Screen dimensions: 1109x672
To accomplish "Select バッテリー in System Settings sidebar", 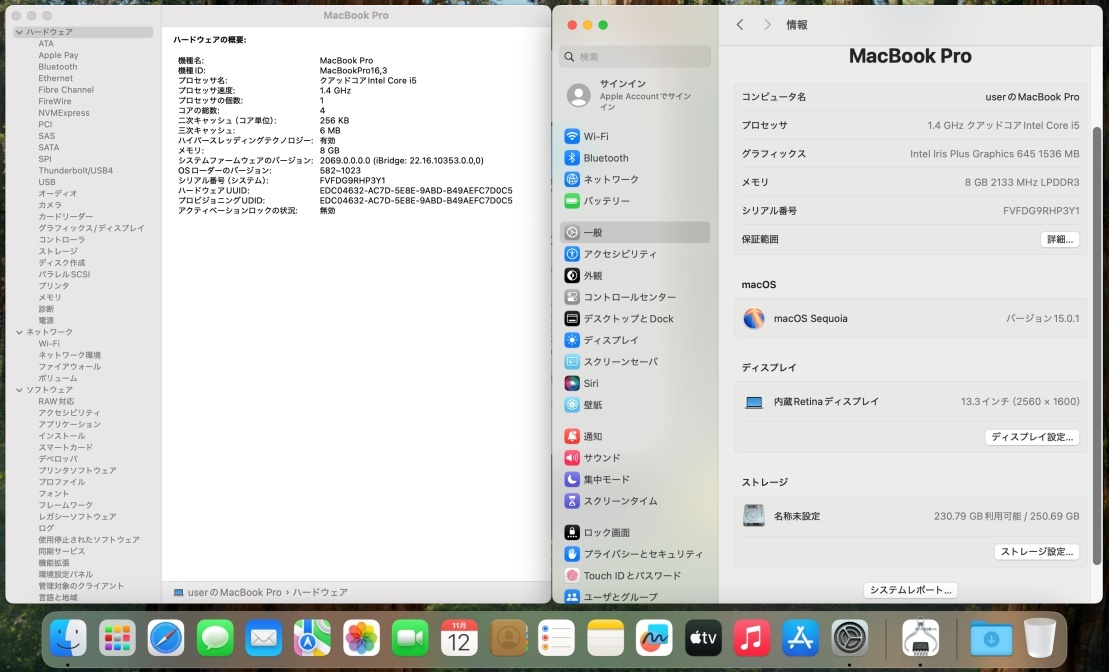I will [x=634, y=201].
